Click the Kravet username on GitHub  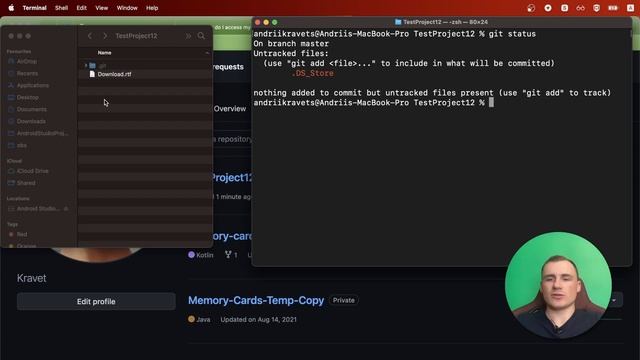click(x=31, y=278)
